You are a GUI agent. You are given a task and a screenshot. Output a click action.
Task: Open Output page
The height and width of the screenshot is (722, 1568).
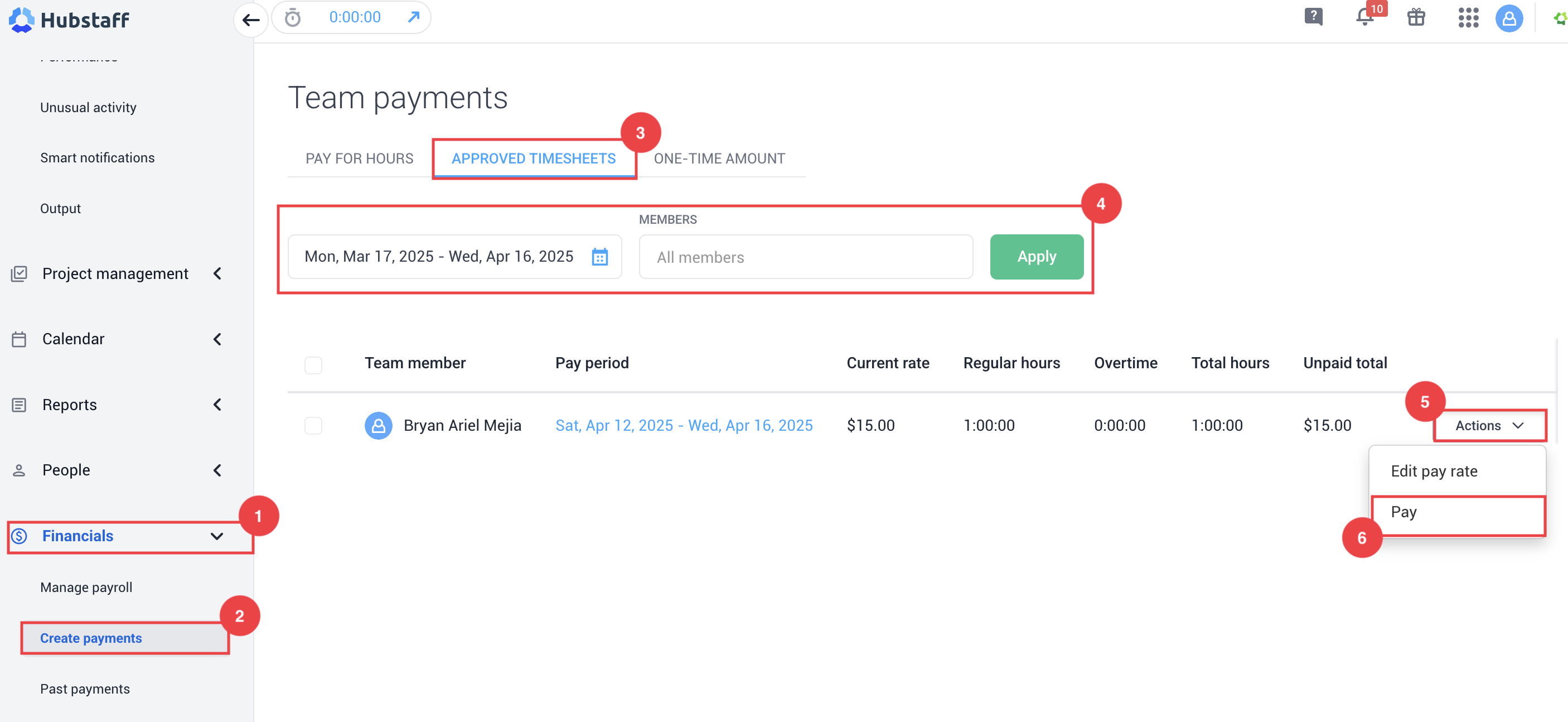tap(60, 208)
